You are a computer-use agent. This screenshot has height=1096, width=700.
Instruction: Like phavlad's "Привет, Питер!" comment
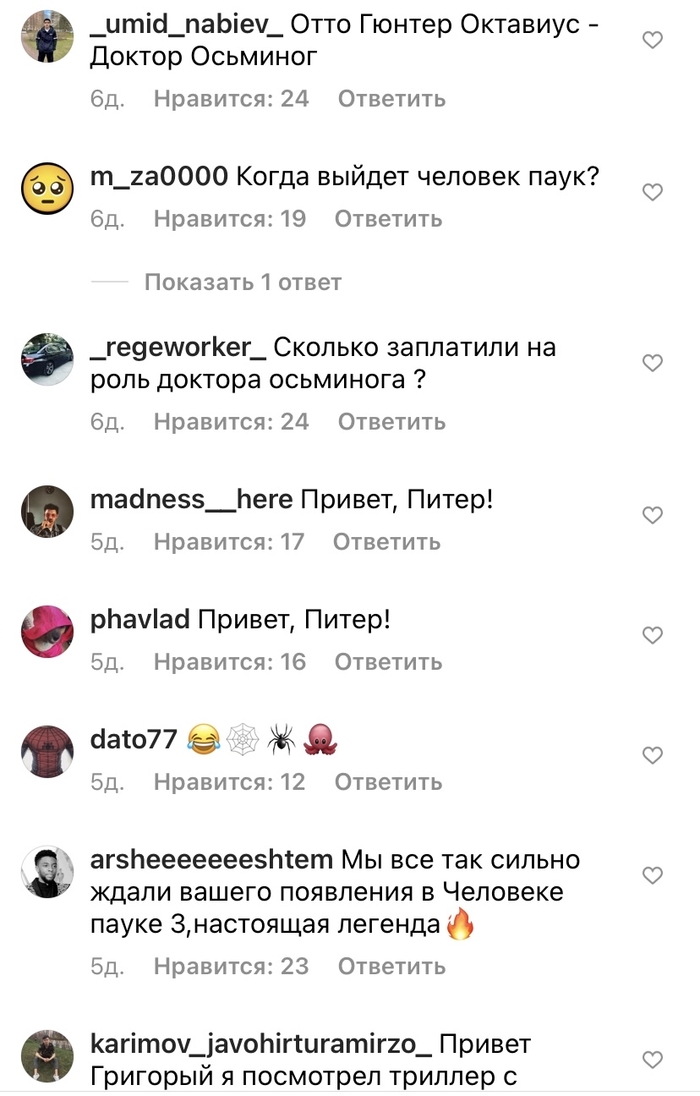(x=652, y=635)
